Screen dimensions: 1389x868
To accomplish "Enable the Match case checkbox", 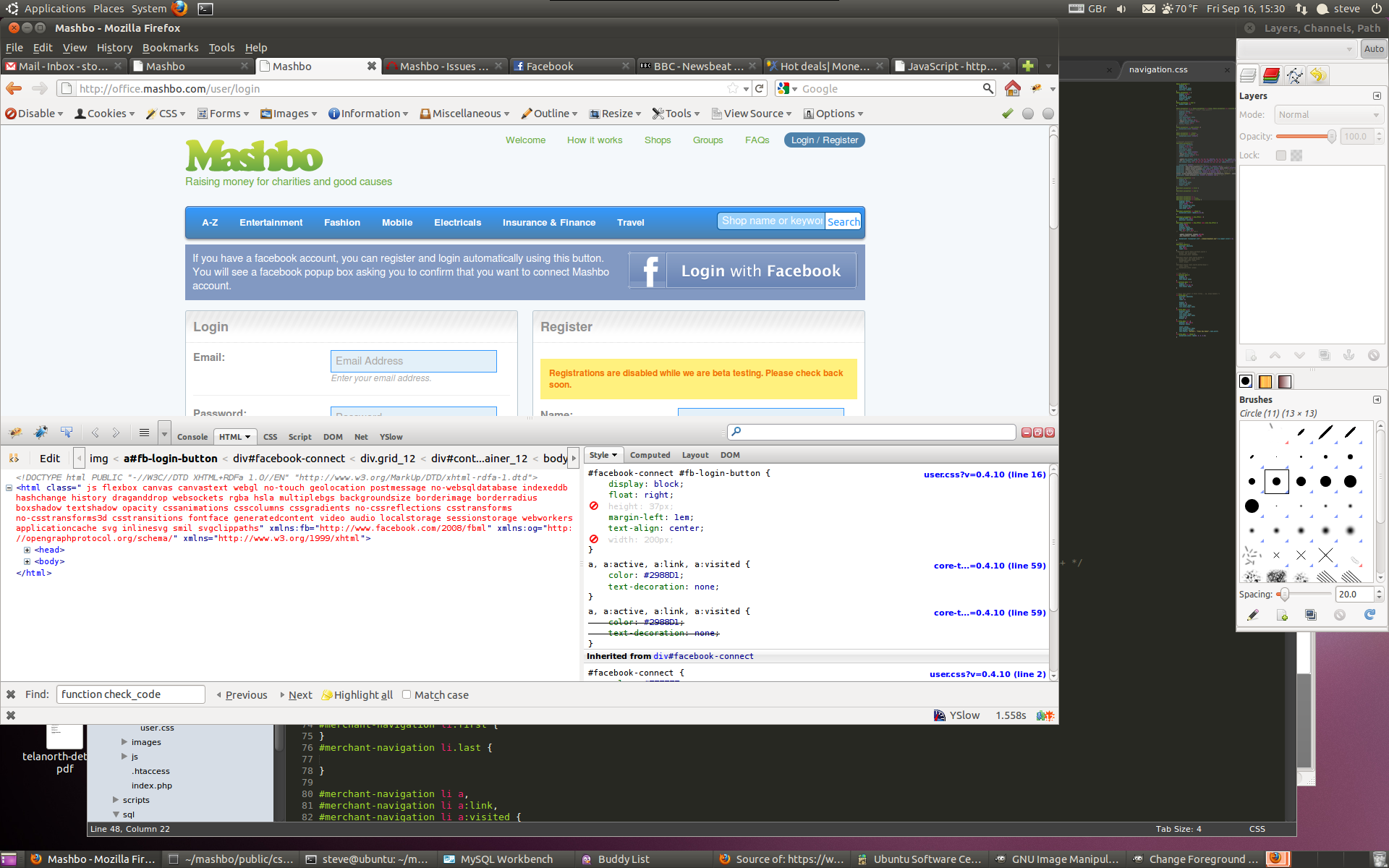I will pos(407,694).
